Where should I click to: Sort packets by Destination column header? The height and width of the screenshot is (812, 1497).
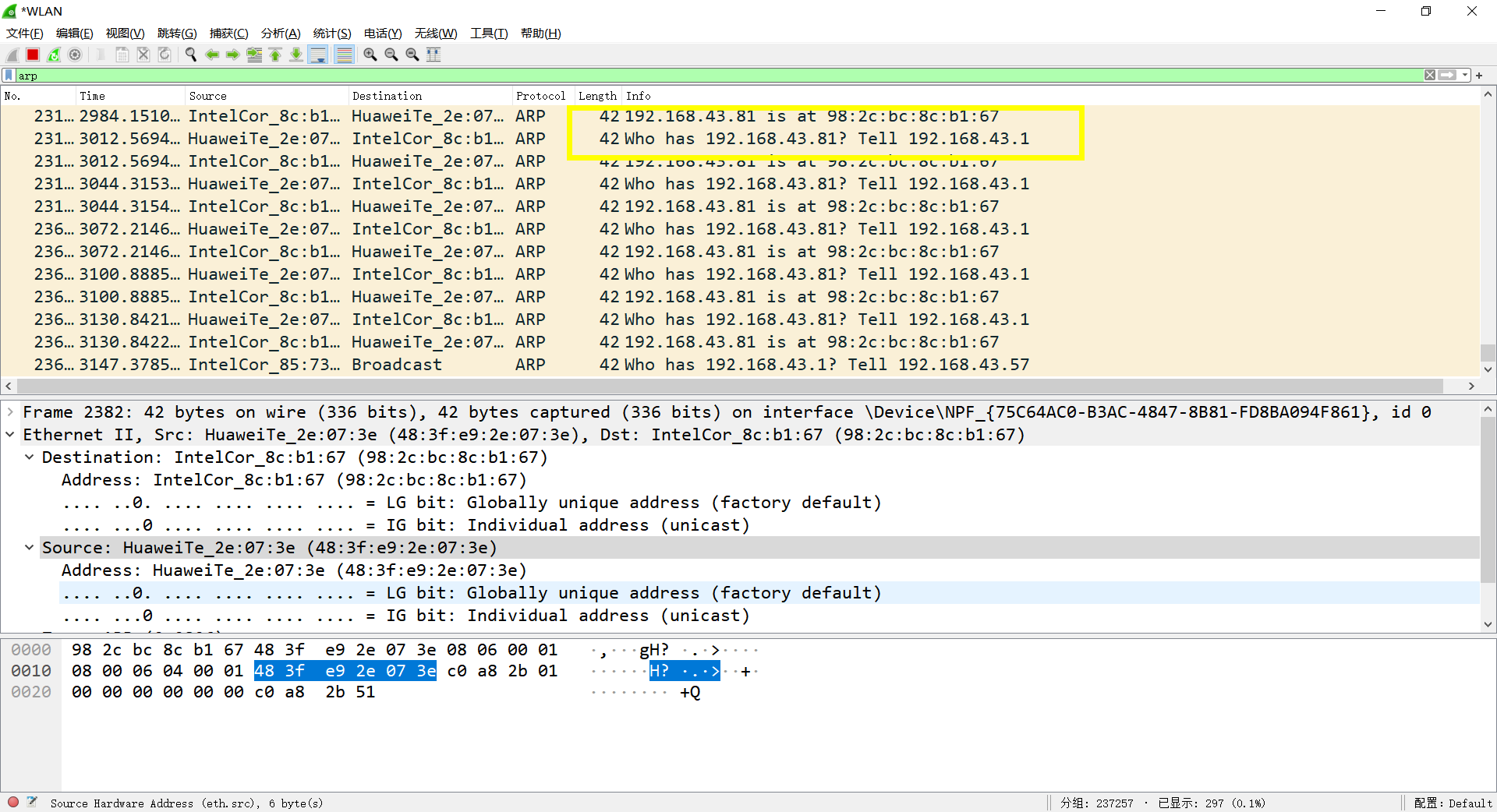tap(430, 96)
